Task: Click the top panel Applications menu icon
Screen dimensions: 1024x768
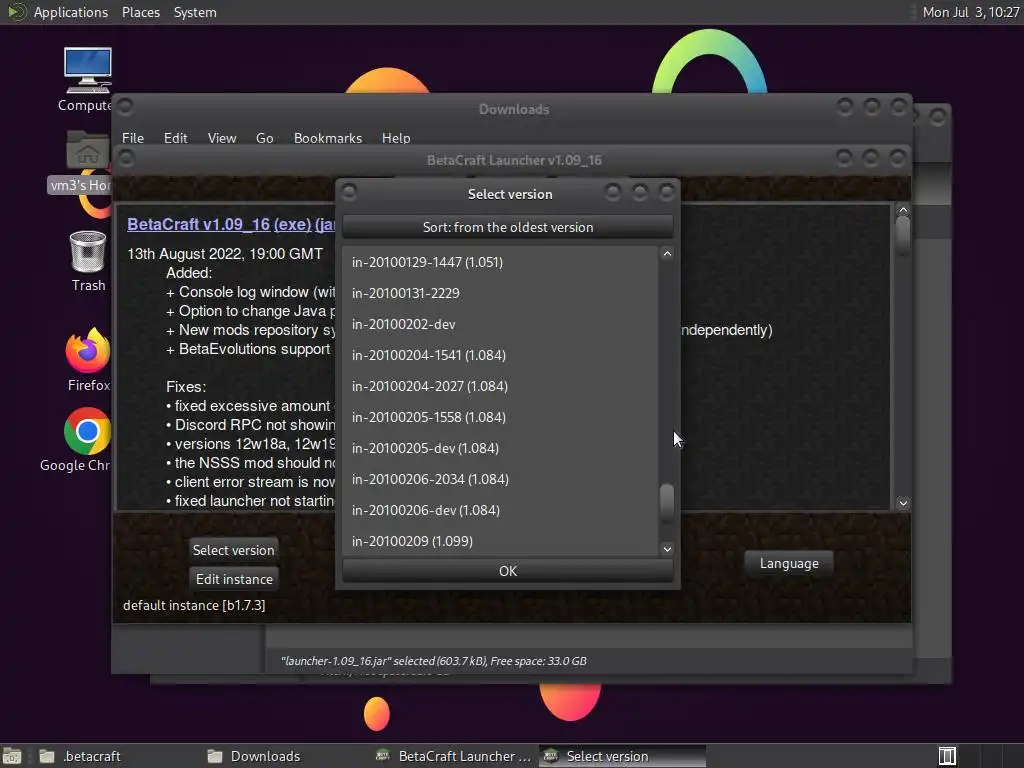Action: pos(16,12)
